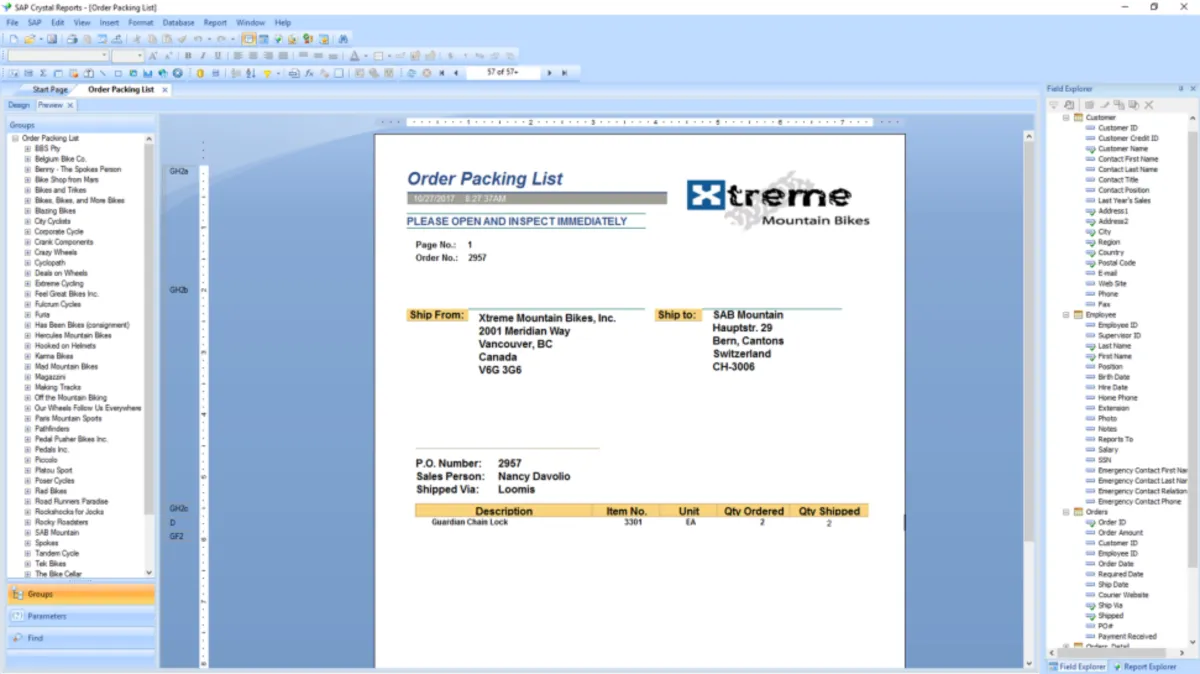1200x674 pixels.
Task: Collapse the Orders table in Field Explorer
Action: (x=1066, y=511)
